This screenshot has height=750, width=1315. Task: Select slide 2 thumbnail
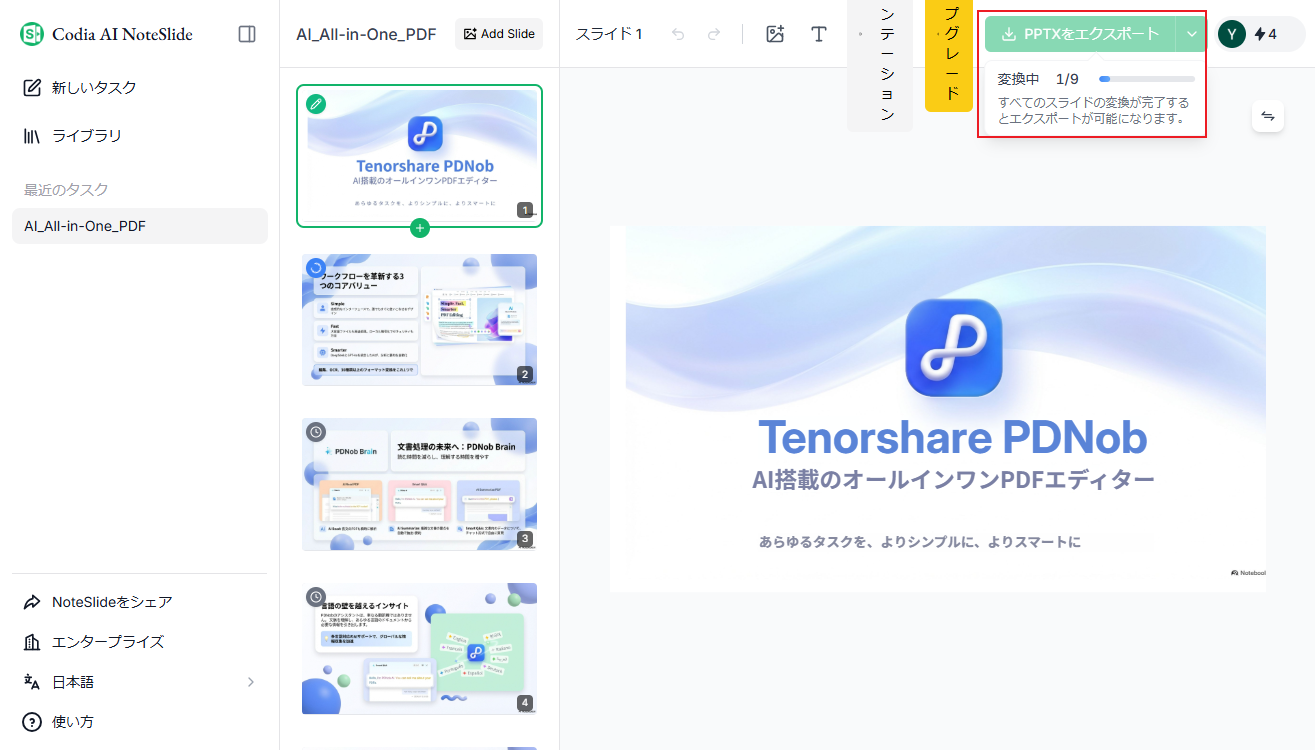click(x=420, y=320)
